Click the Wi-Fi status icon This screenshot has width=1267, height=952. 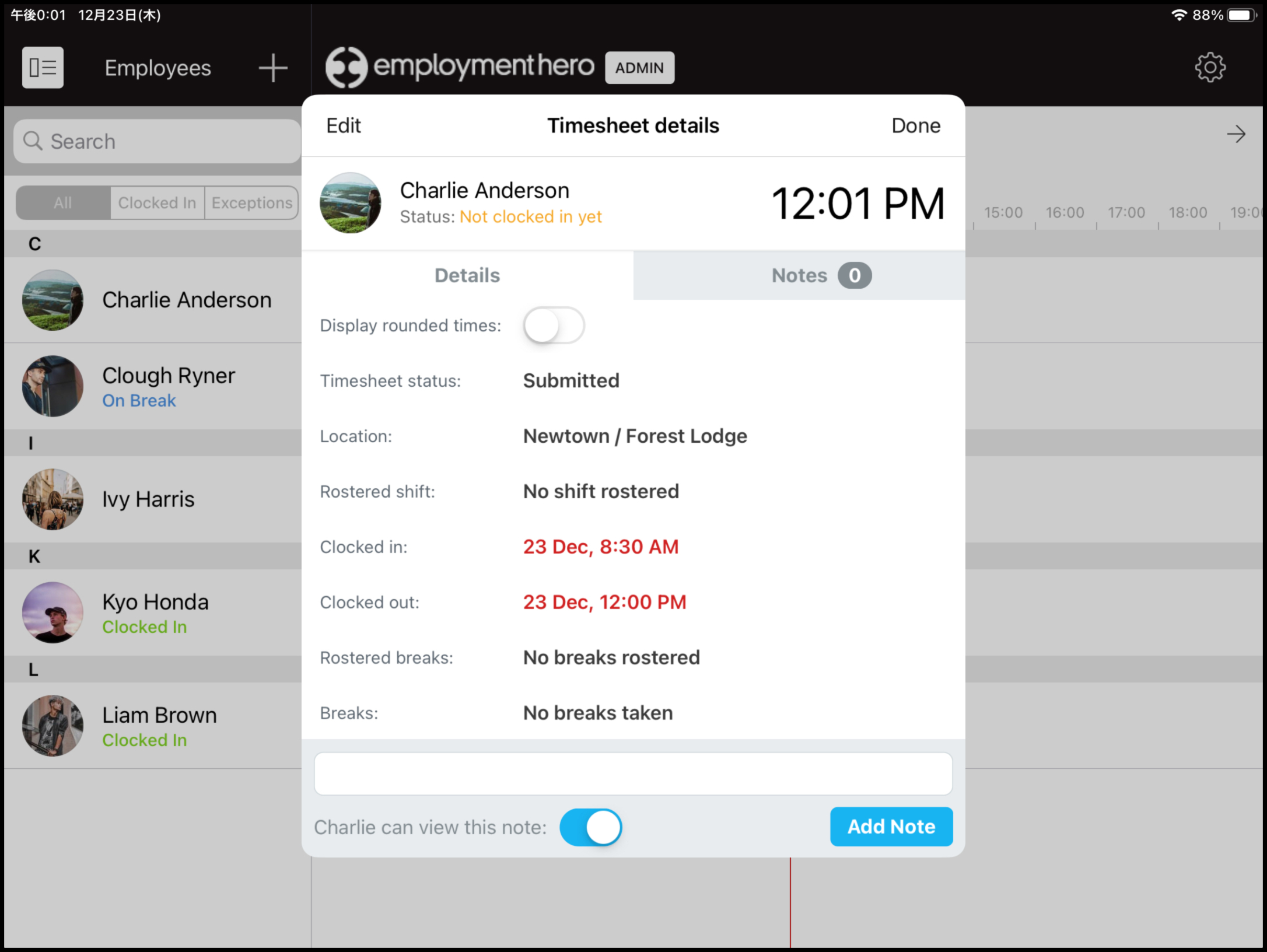(x=1179, y=15)
